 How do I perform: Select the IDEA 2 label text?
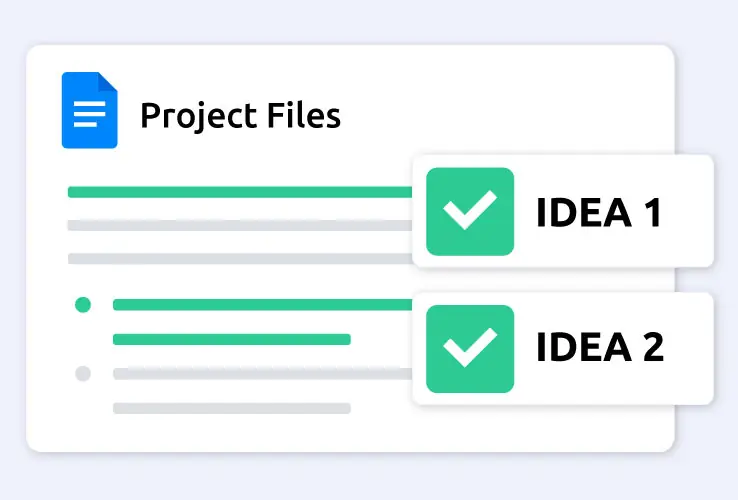coord(600,347)
